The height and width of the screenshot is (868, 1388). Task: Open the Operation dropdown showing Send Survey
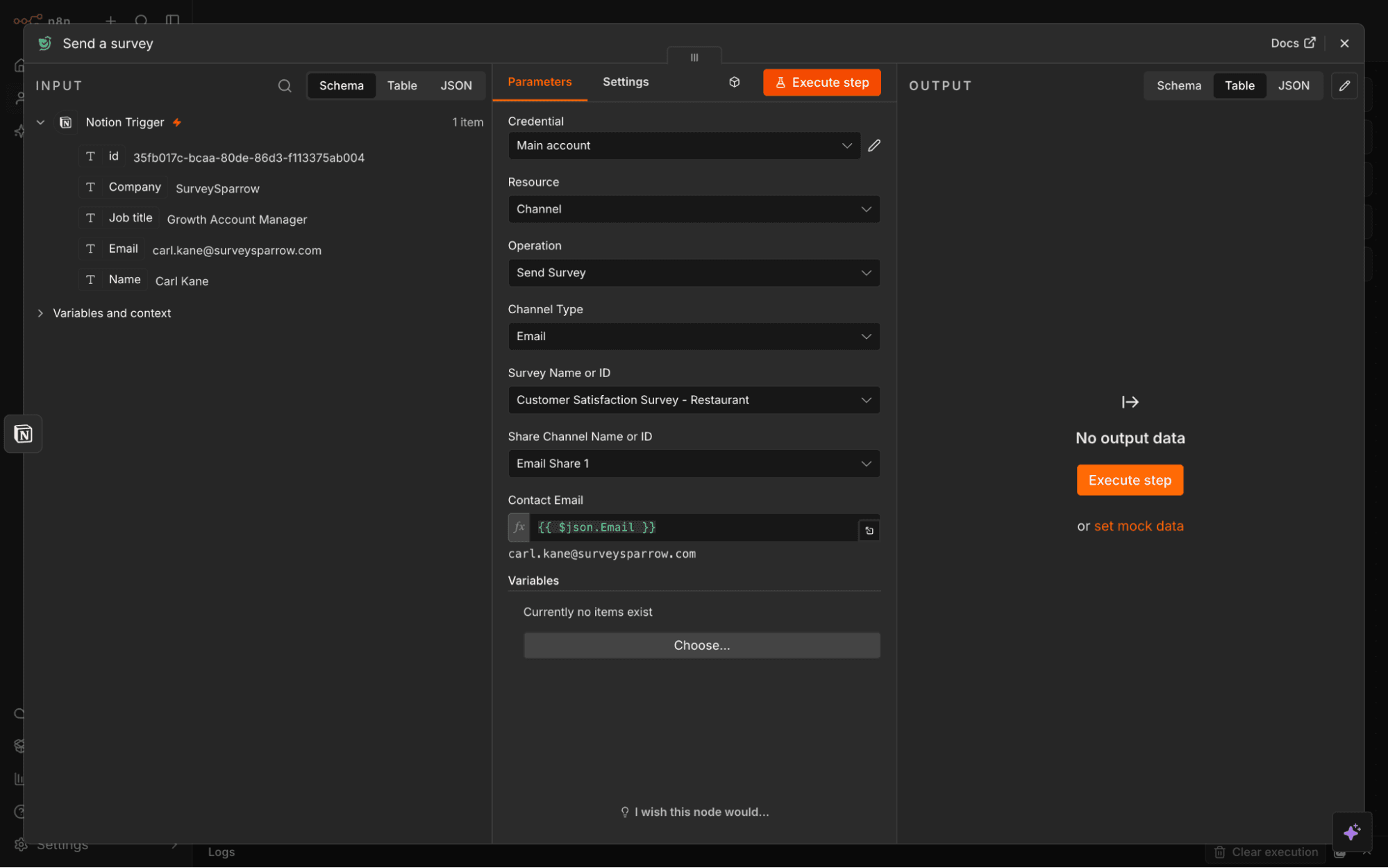click(694, 272)
